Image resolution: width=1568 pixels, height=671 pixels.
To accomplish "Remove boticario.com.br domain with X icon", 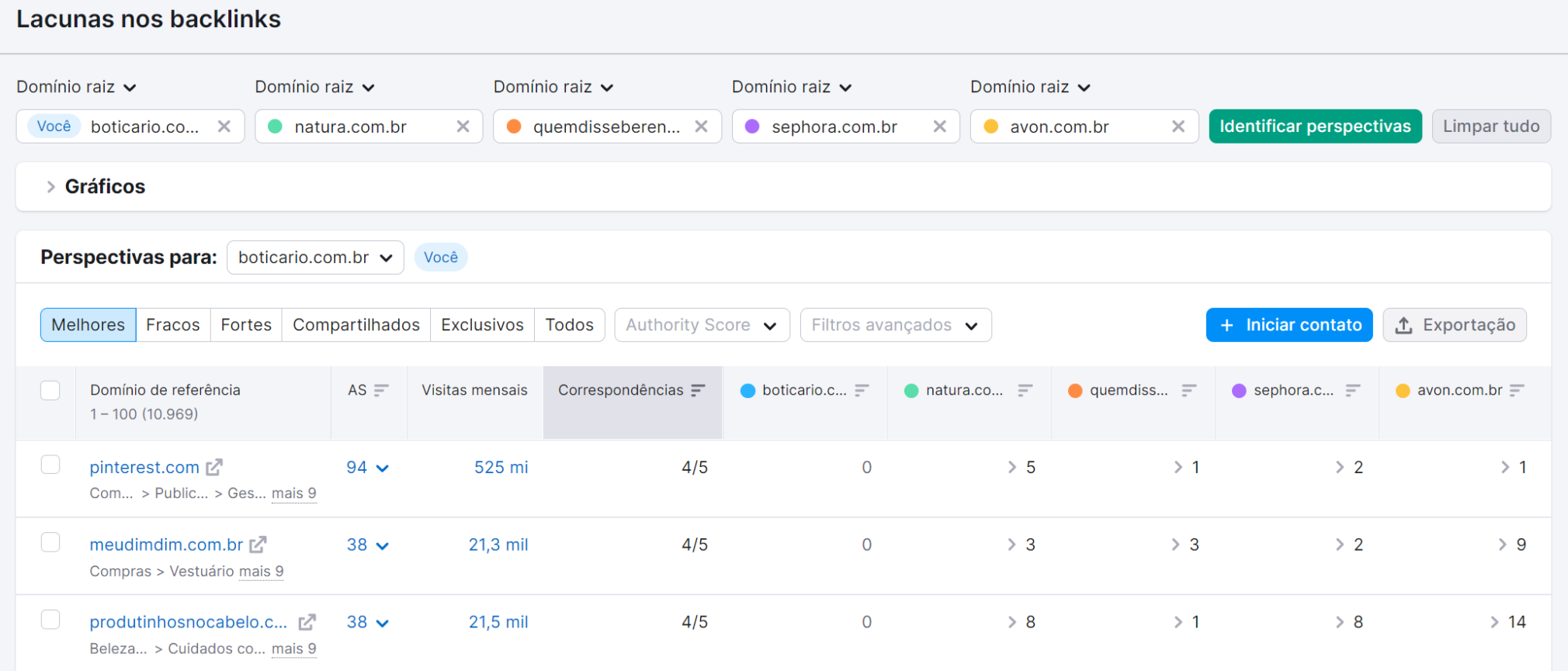I will pos(224,126).
